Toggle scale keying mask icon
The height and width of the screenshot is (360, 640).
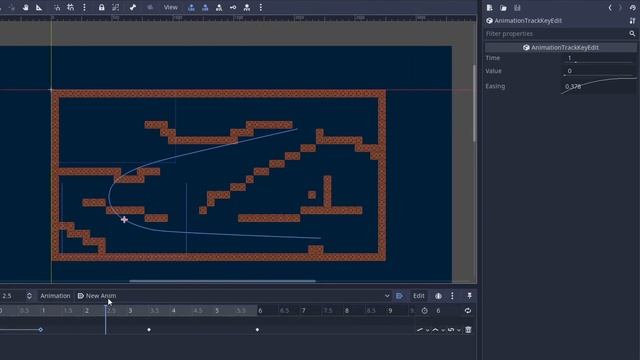point(219,7)
